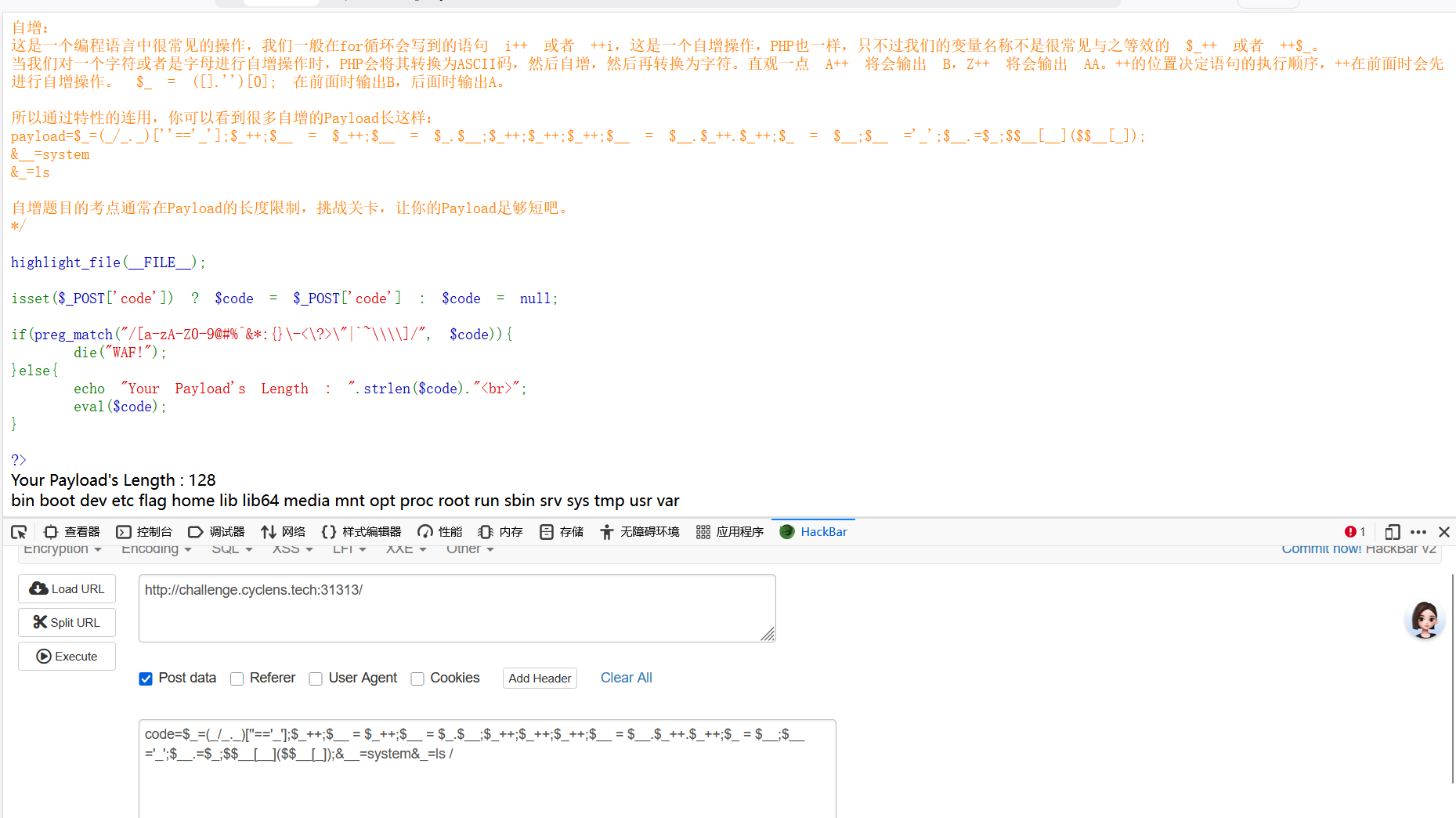Close the developer tools panel
Viewport: 1456px width, 818px height.
coord(1444,532)
